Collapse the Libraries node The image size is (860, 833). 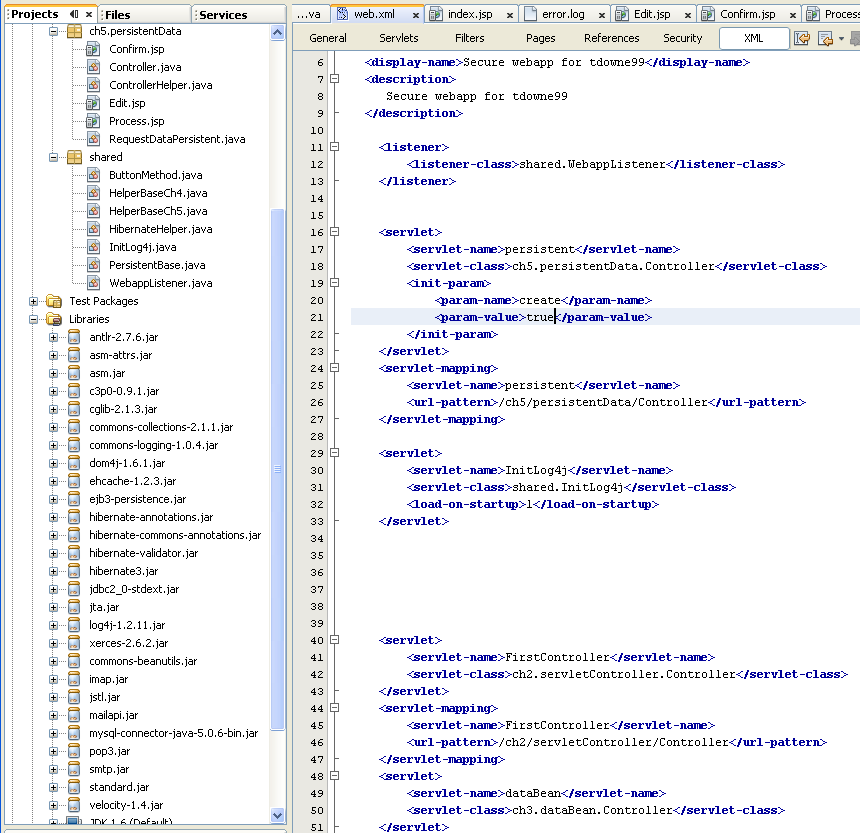click(34, 319)
